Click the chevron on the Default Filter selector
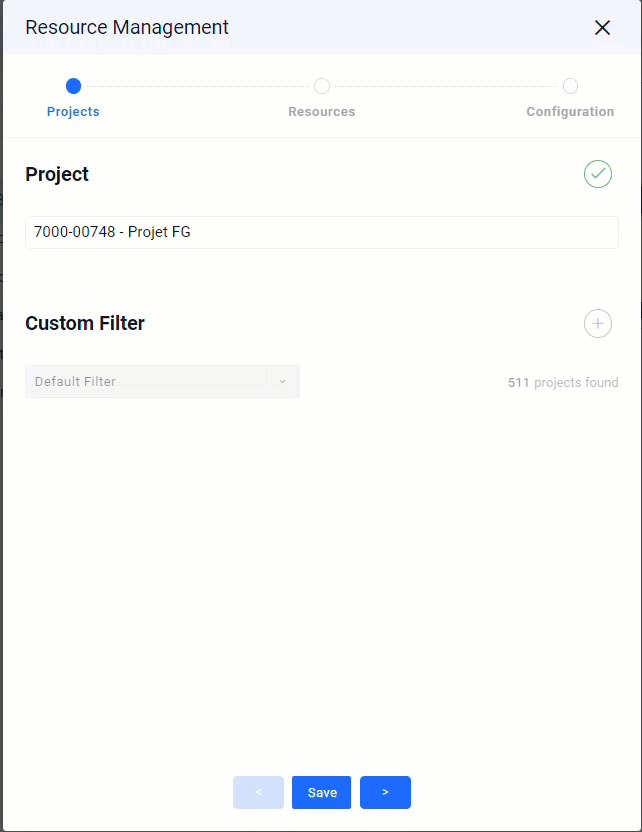The height and width of the screenshot is (832, 642). point(281,381)
